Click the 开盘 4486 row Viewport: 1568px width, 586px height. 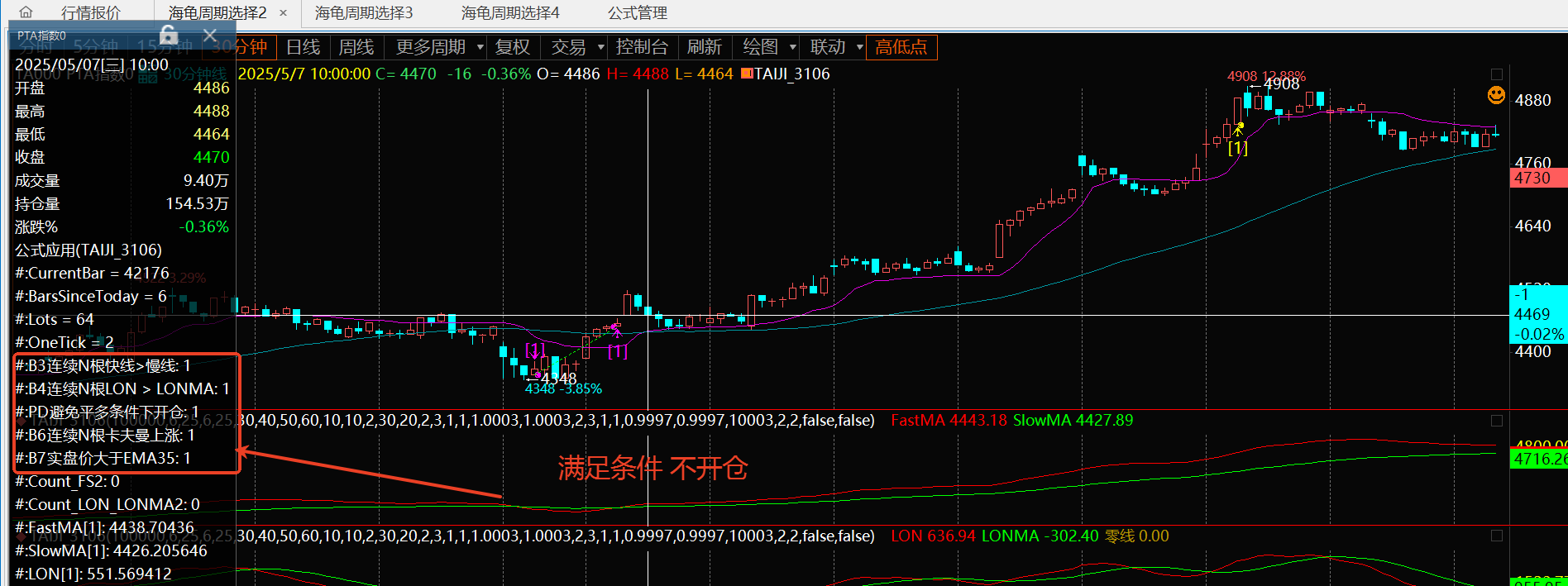point(122,88)
